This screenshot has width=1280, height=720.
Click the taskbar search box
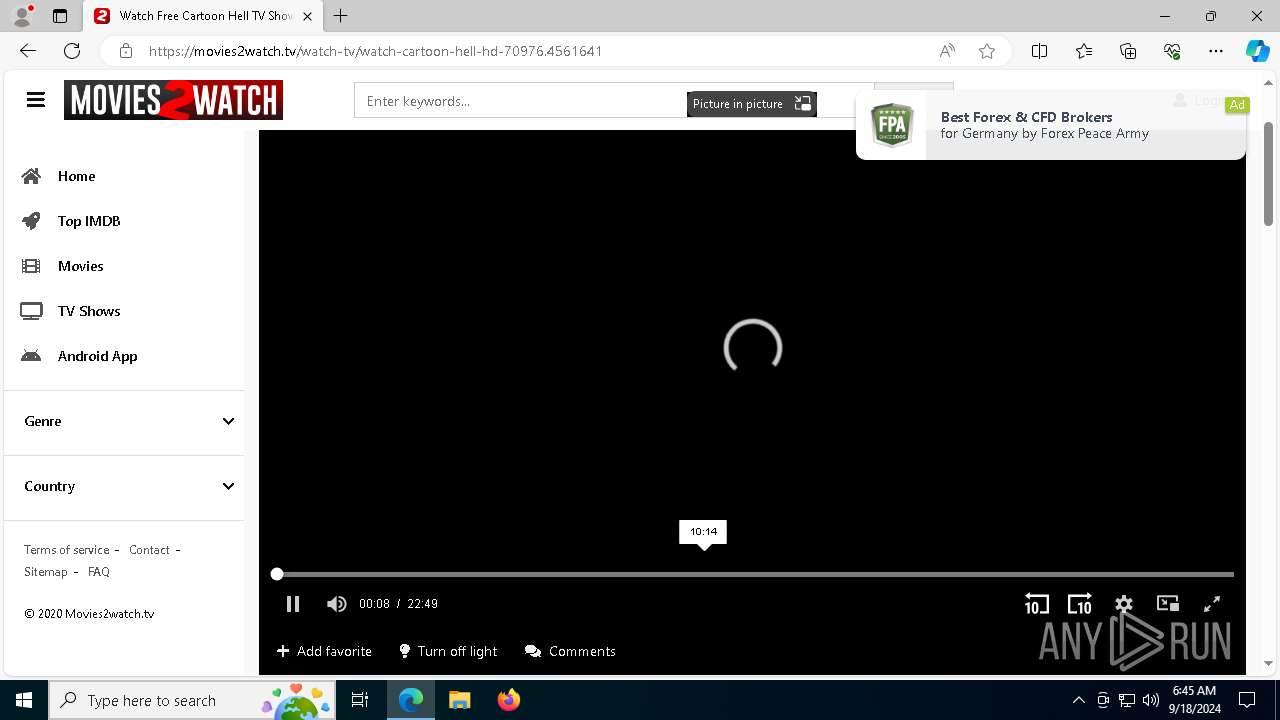[x=192, y=700]
